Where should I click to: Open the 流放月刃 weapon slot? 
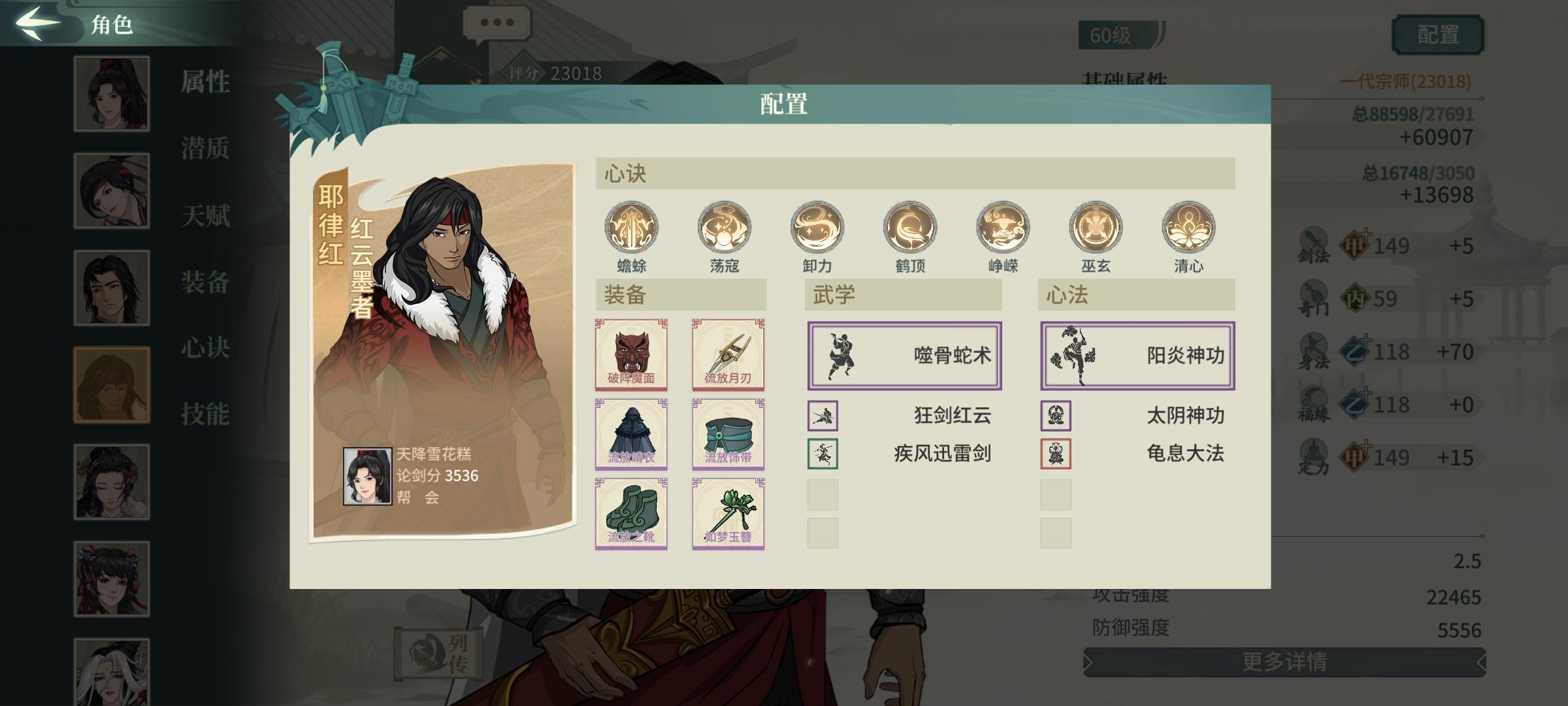coord(728,354)
